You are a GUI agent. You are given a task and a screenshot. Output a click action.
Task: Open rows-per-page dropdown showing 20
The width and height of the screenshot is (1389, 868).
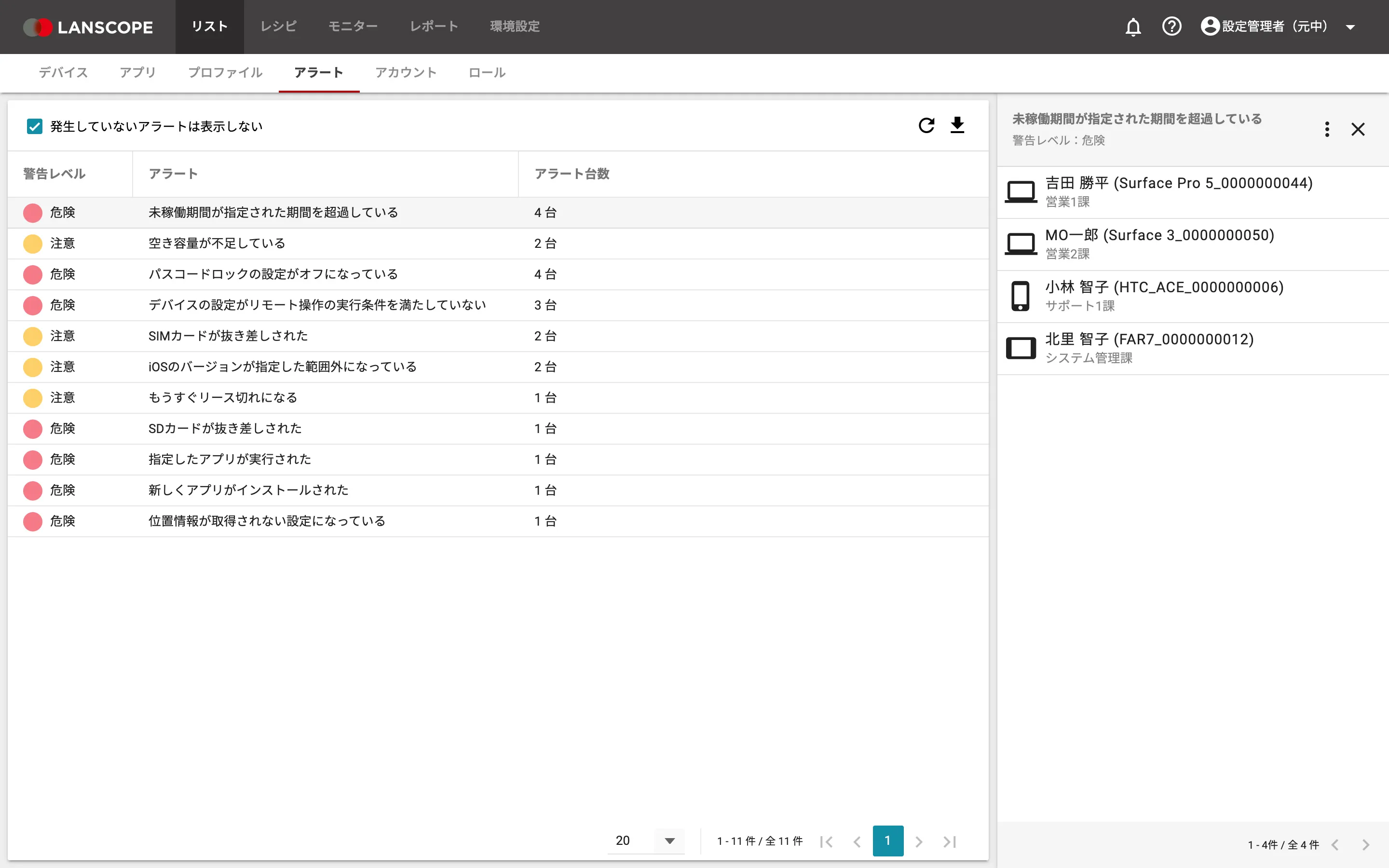click(646, 841)
